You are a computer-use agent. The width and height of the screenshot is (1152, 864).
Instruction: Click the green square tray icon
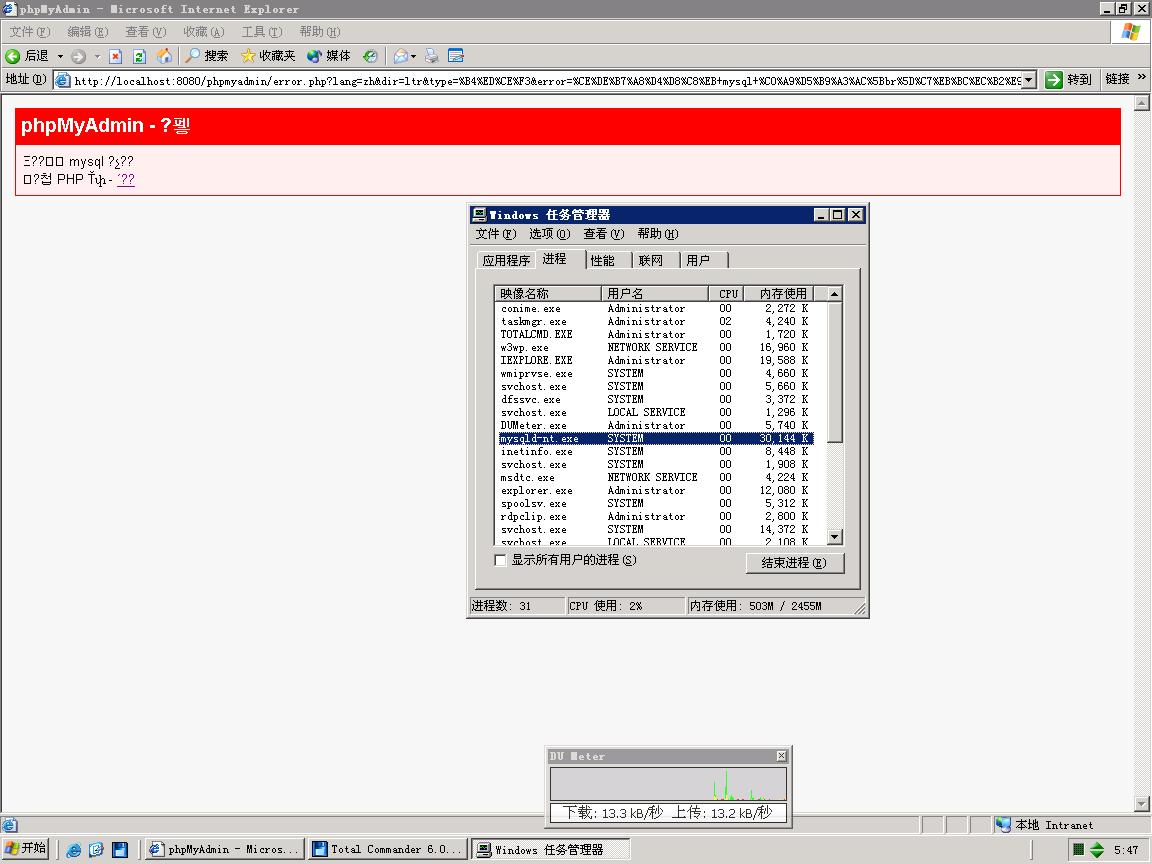pyautogui.click(x=1079, y=850)
